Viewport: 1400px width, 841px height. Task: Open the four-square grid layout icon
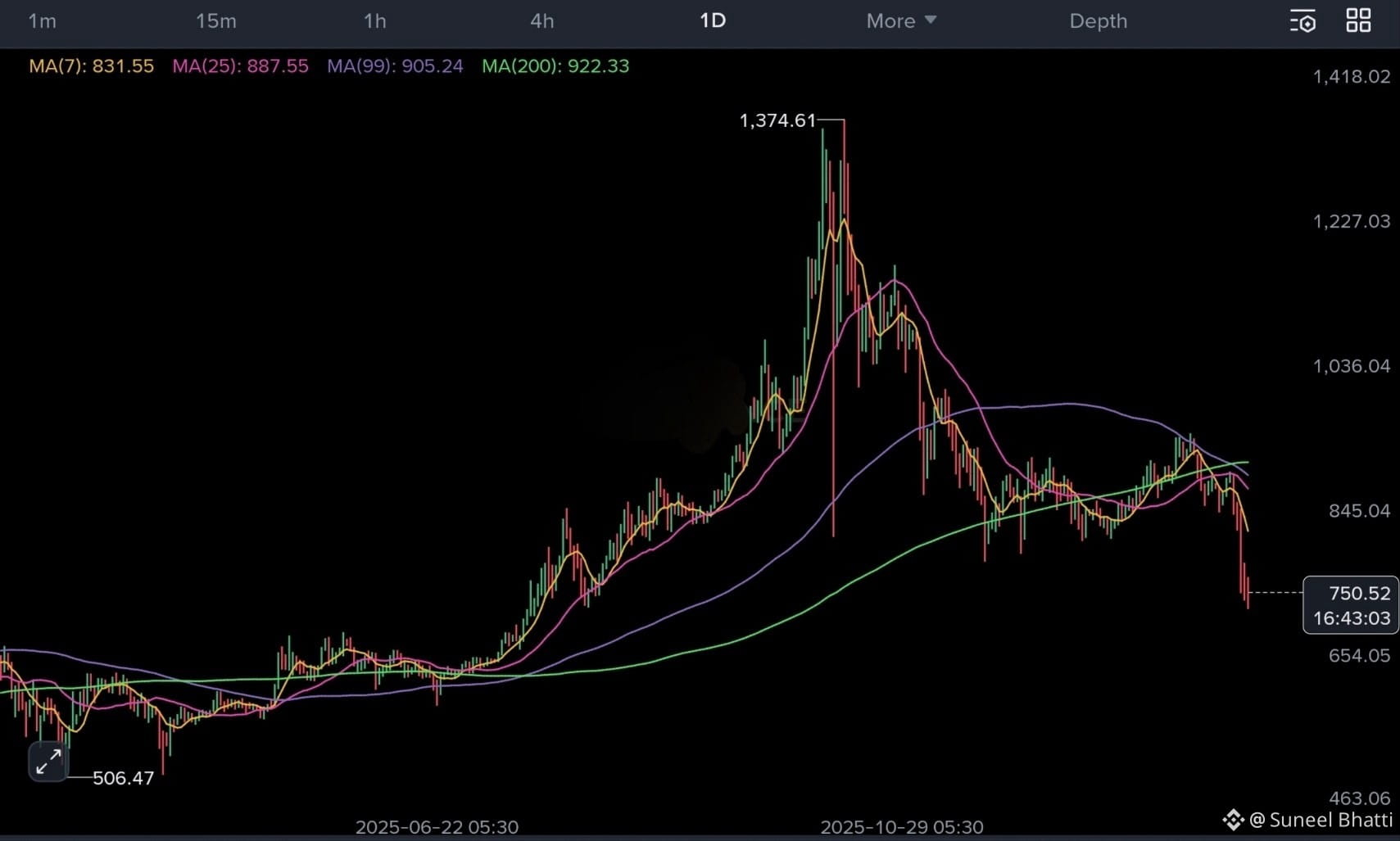pyautogui.click(x=1358, y=21)
